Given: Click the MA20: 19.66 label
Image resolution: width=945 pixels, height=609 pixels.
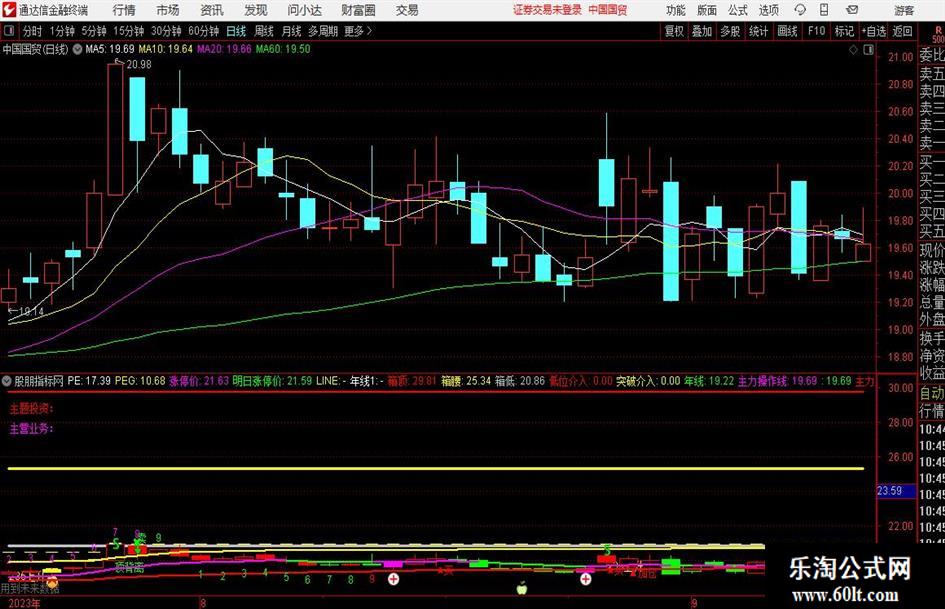Looking at the screenshot, I should tap(224, 49).
